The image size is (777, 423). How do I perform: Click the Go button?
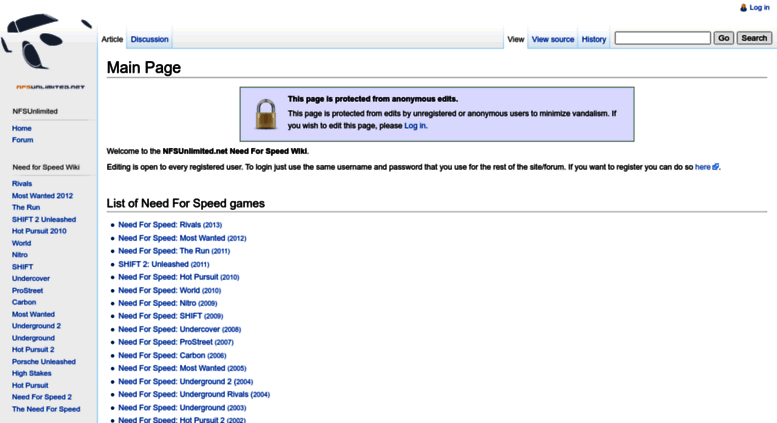click(x=723, y=38)
